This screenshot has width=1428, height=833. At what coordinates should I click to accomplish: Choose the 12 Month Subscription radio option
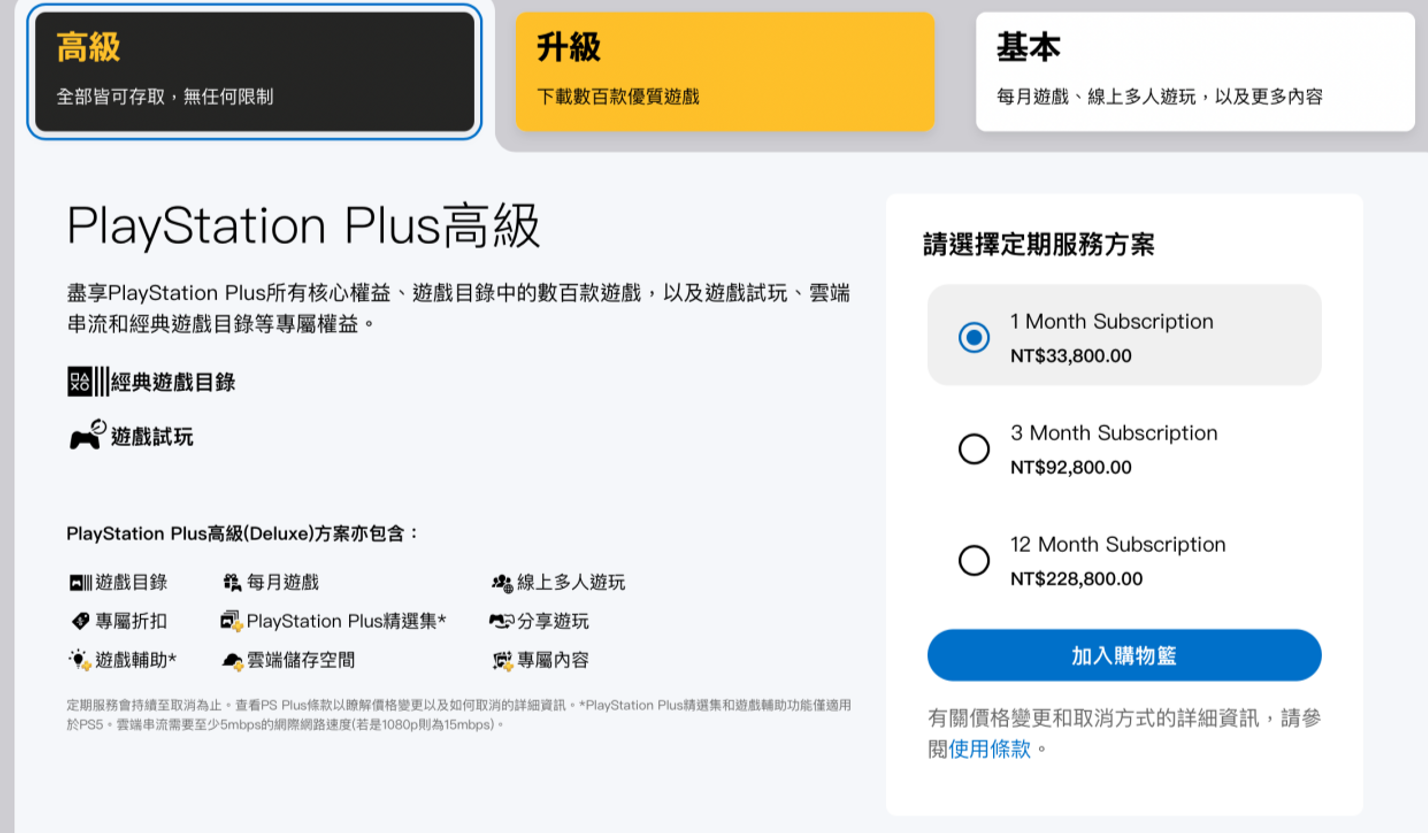point(974,560)
